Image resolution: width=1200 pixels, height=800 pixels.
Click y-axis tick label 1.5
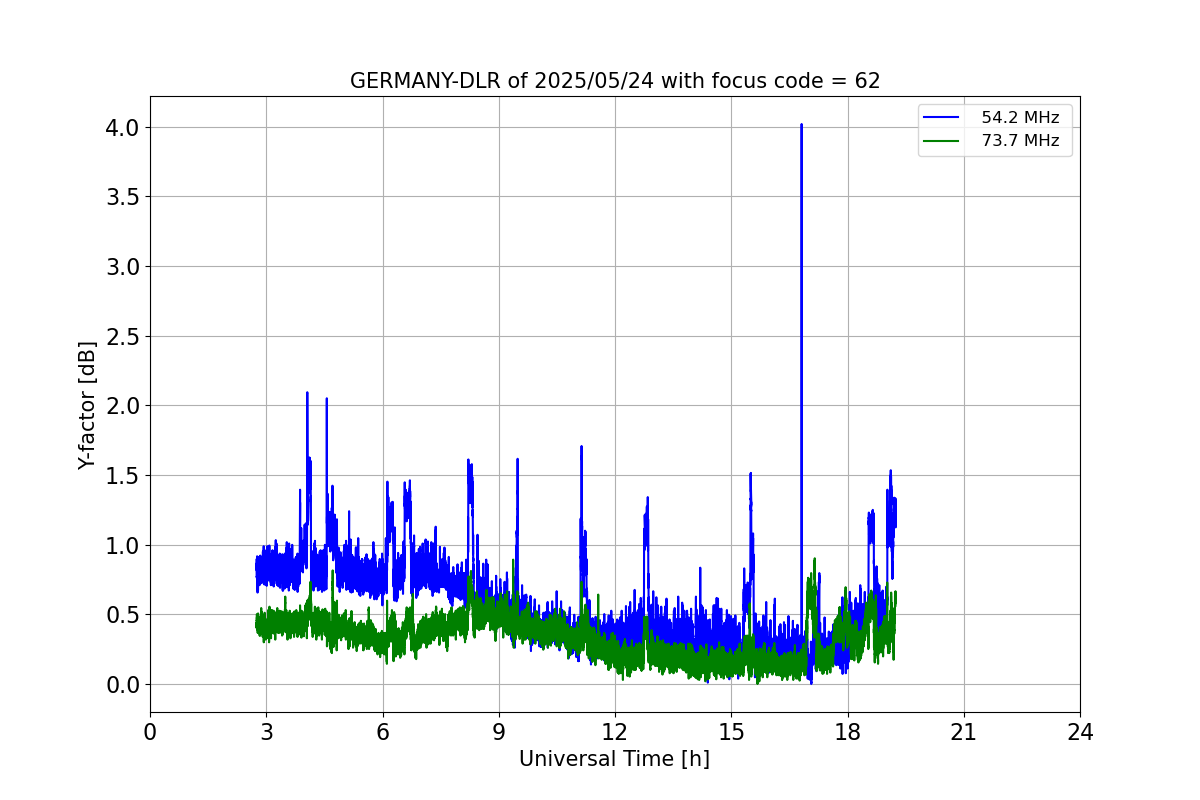coord(123,475)
